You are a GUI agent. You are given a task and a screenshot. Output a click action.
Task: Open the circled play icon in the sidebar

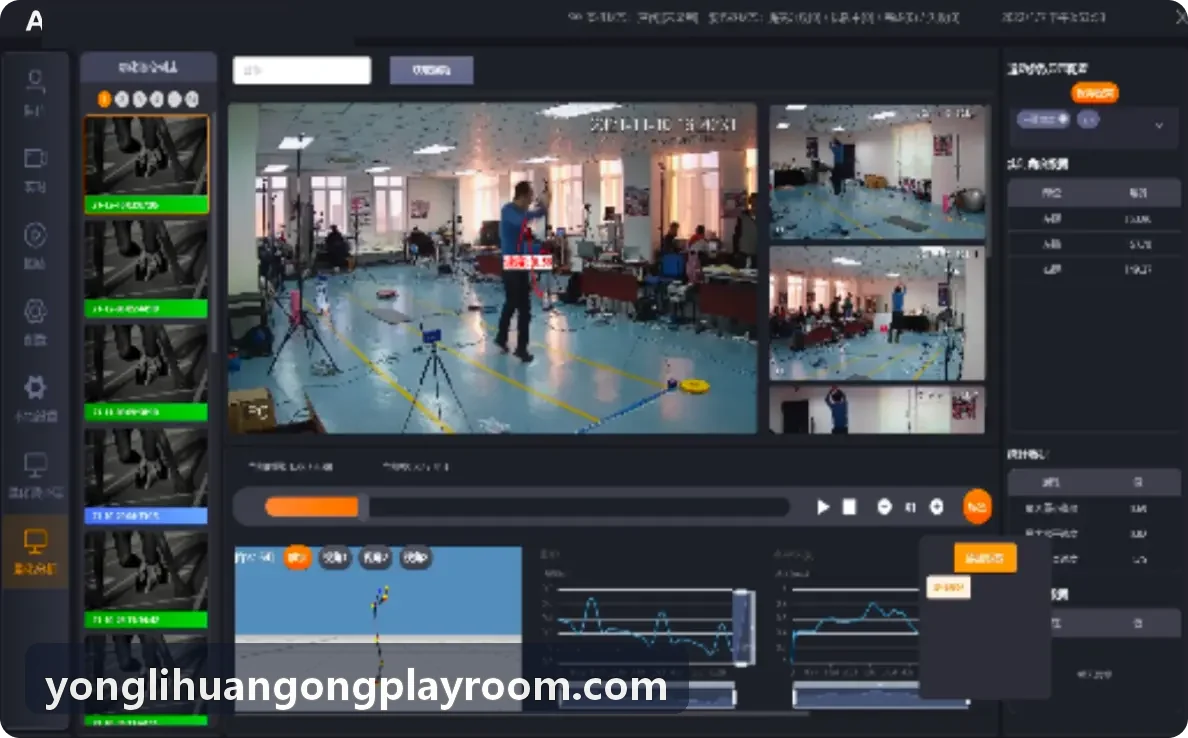tap(35, 235)
